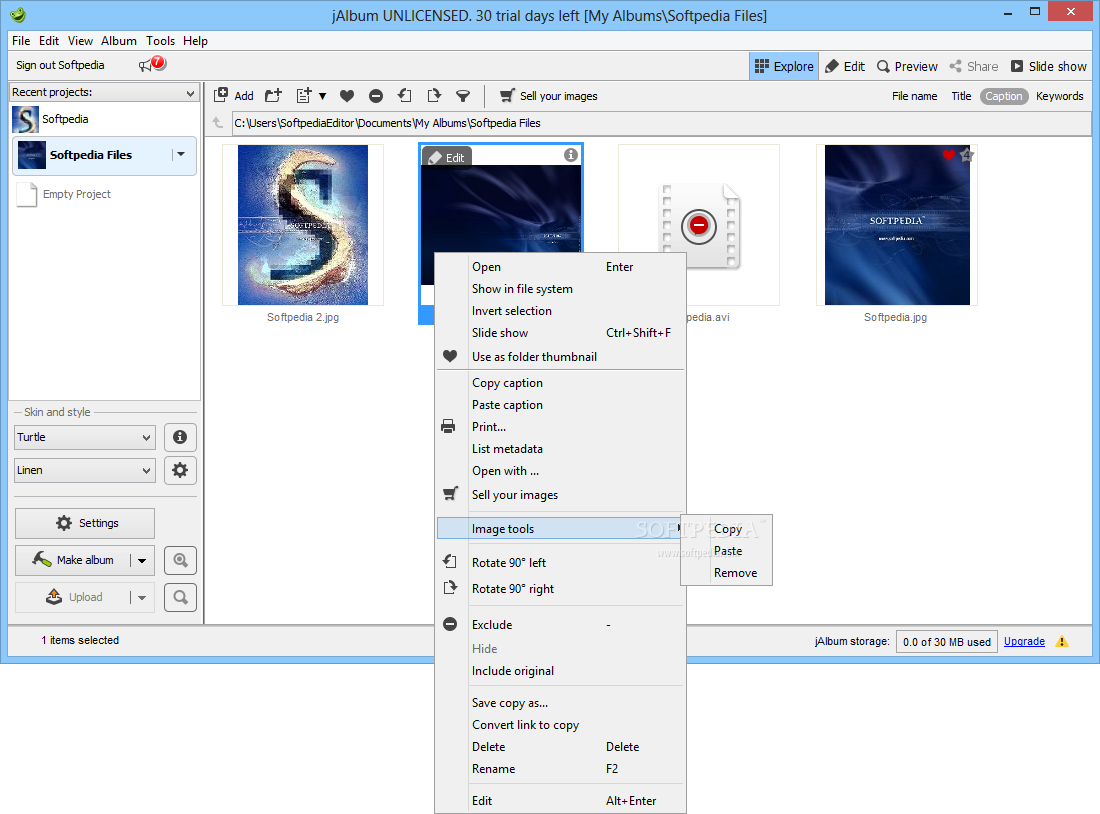Click the Add images plus icon
This screenshot has width=1100, height=814.
coord(221,95)
